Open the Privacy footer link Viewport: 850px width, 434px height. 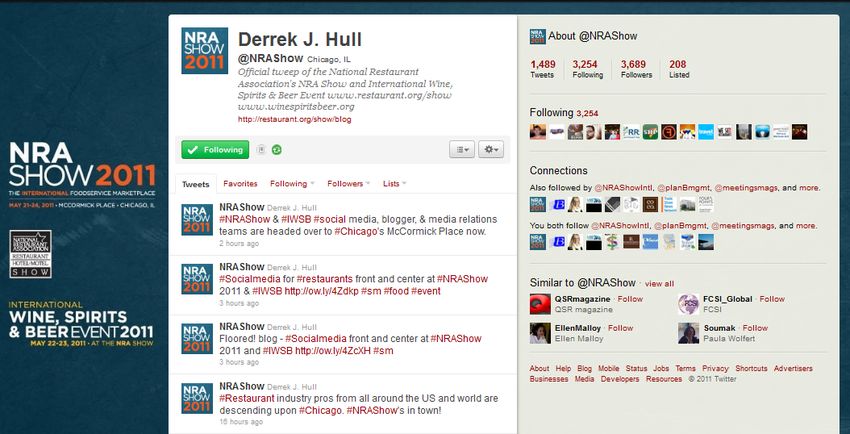(716, 368)
